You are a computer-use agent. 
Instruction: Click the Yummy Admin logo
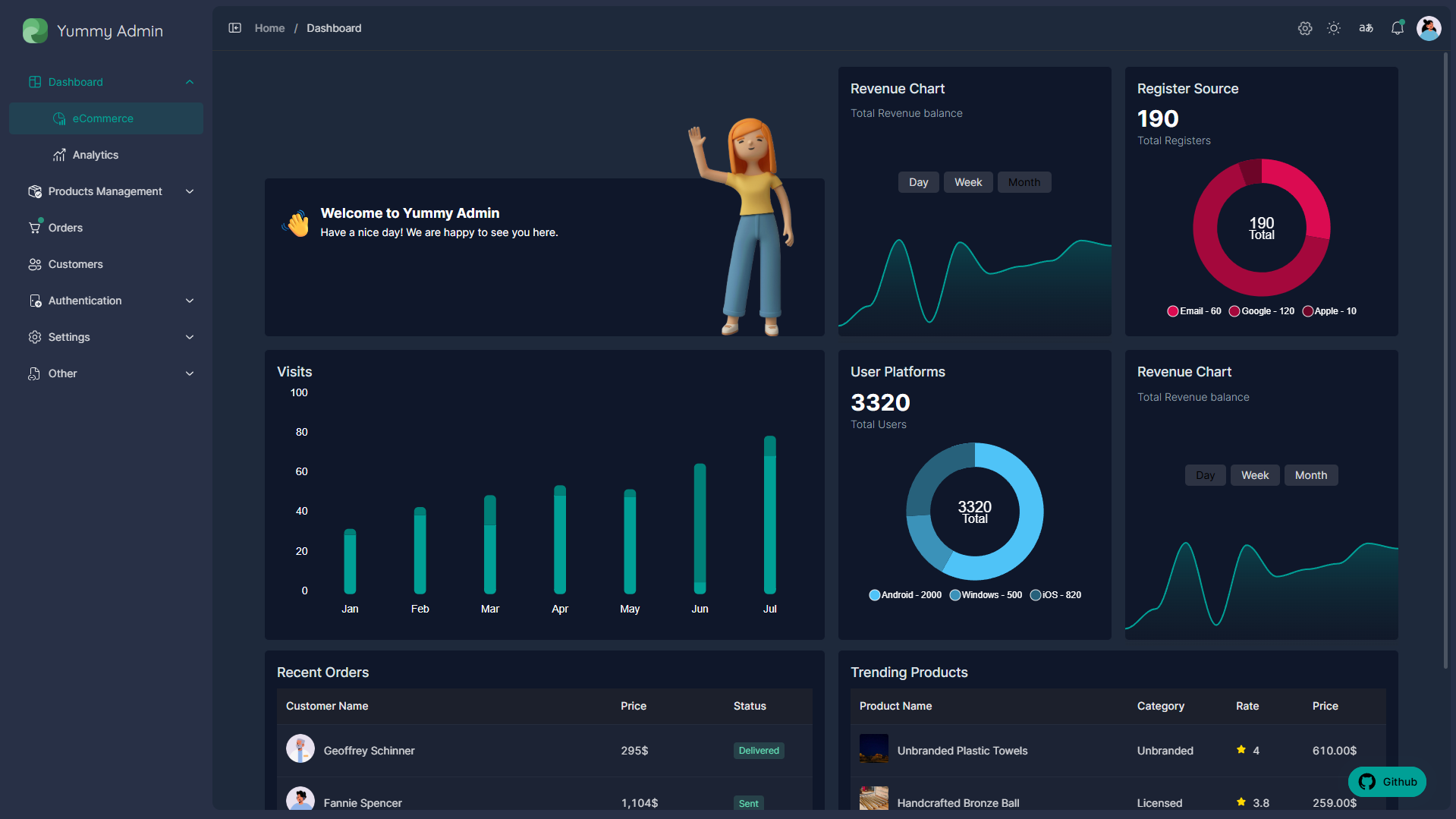coord(35,31)
